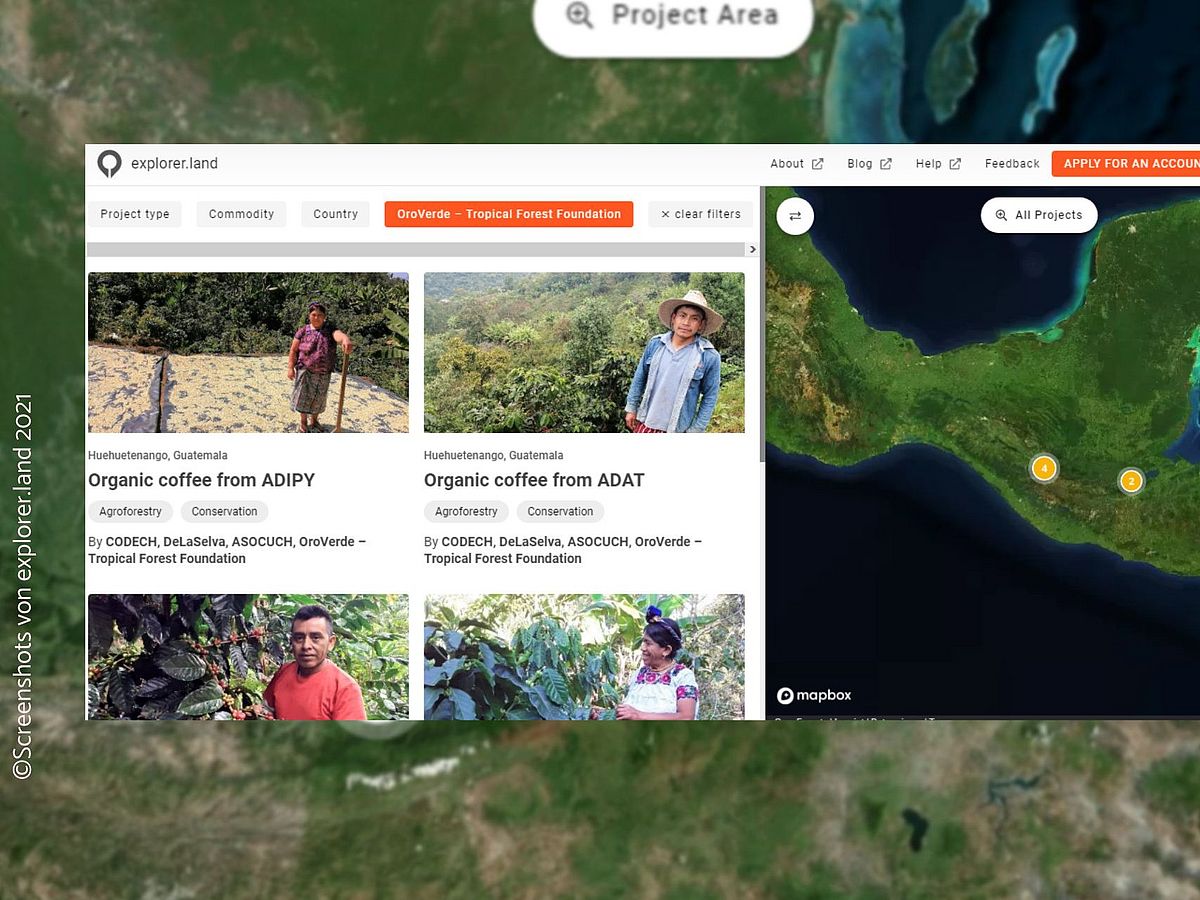Open the Organic coffee from ADIPY title

pos(201,480)
